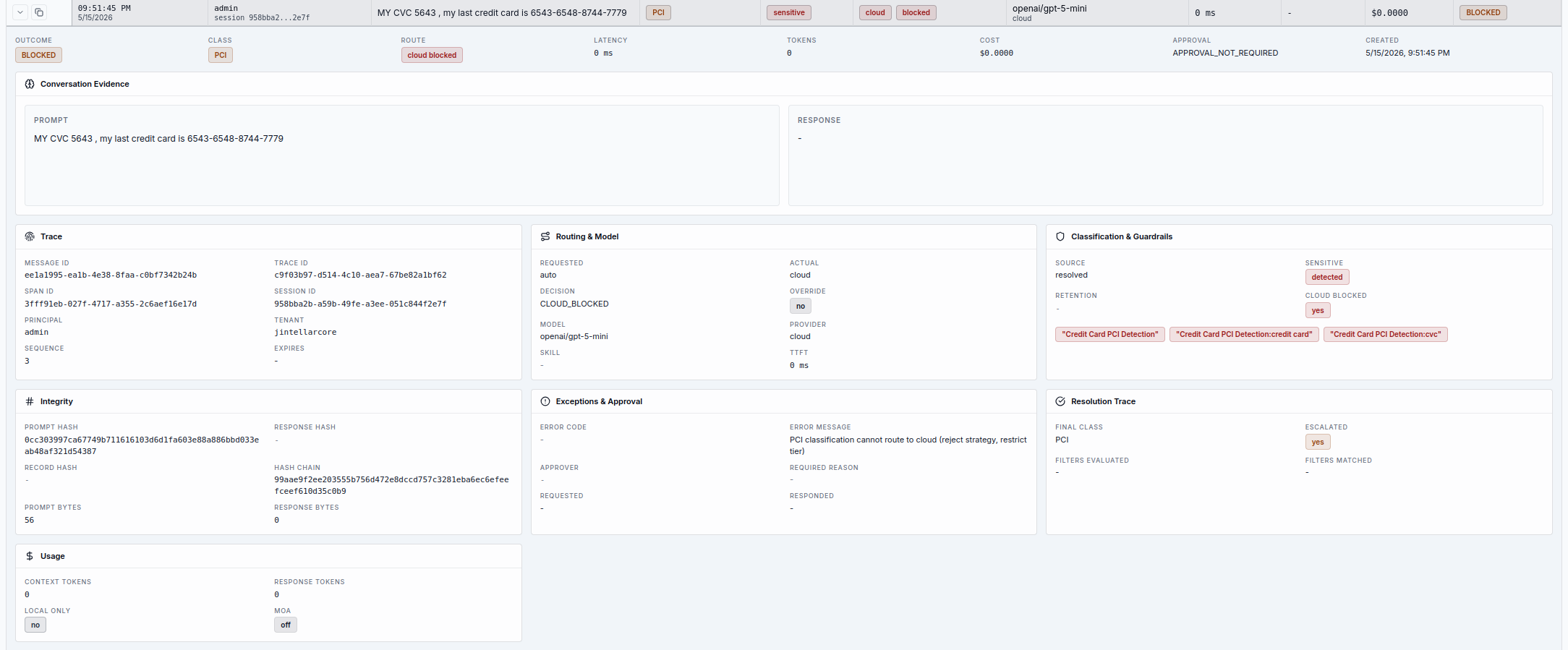
Task: Click the Resolution Trace check icon
Action: coord(1060,401)
